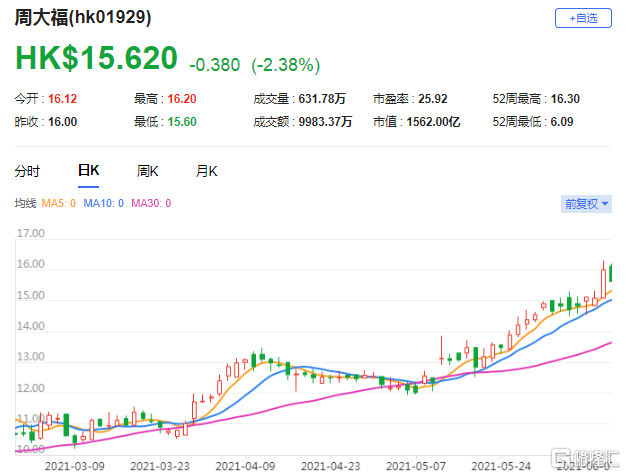Switch to the 分时 tab
Image resolution: width=626 pixels, height=475 pixels.
[28, 171]
